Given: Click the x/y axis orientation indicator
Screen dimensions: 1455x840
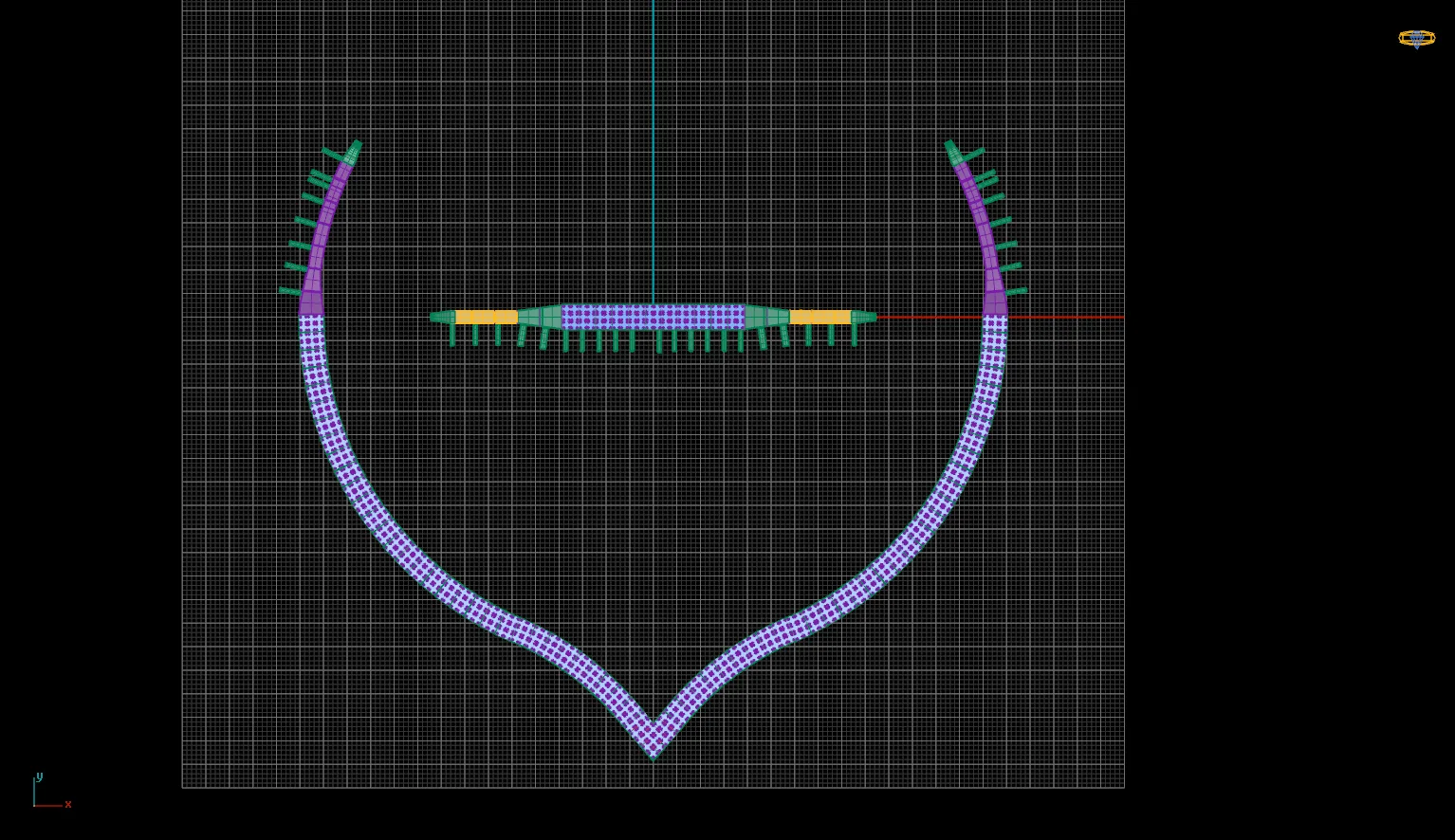Looking at the screenshot, I should coord(51,792).
